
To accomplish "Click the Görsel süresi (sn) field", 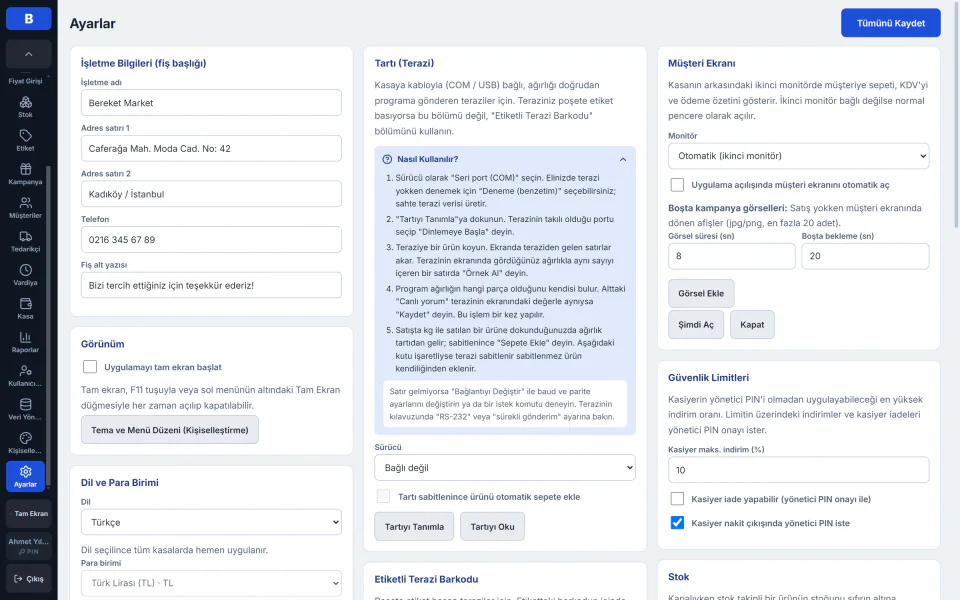I will 732,256.
